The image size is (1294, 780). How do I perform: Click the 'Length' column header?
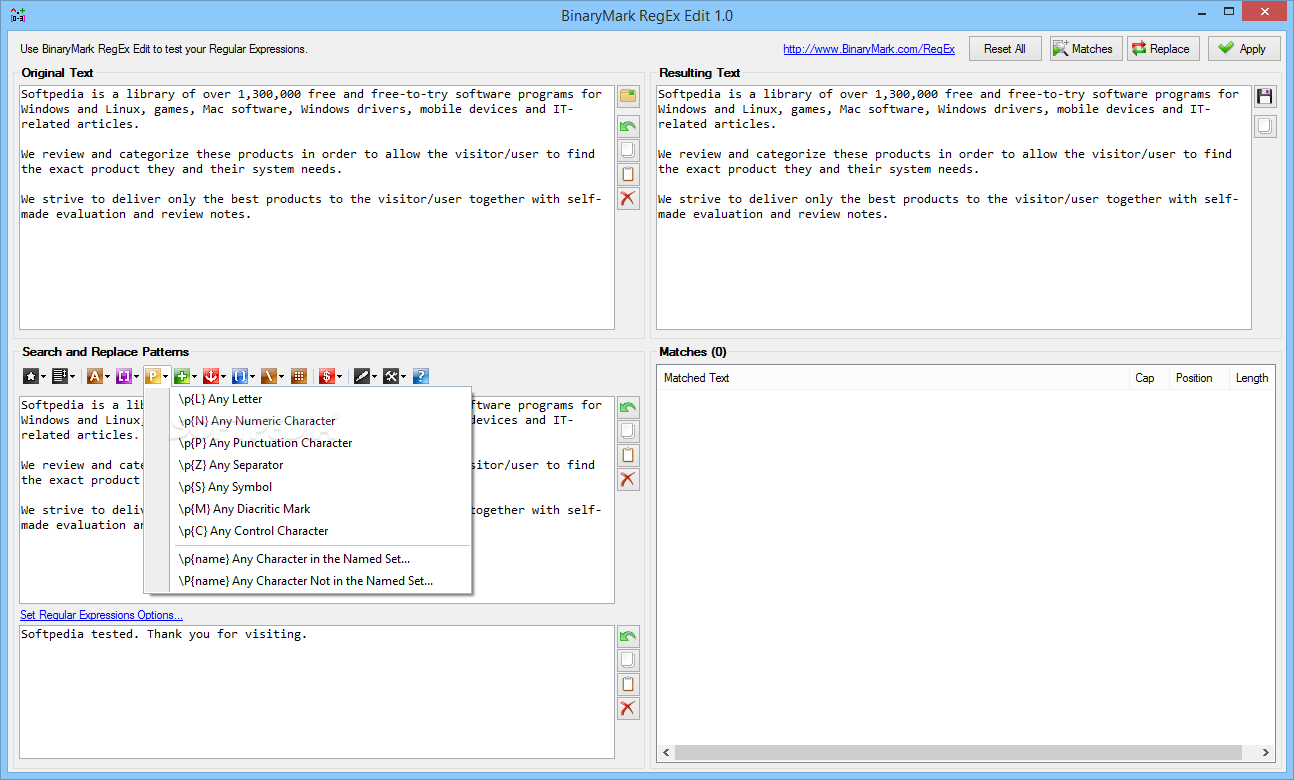click(x=1252, y=378)
